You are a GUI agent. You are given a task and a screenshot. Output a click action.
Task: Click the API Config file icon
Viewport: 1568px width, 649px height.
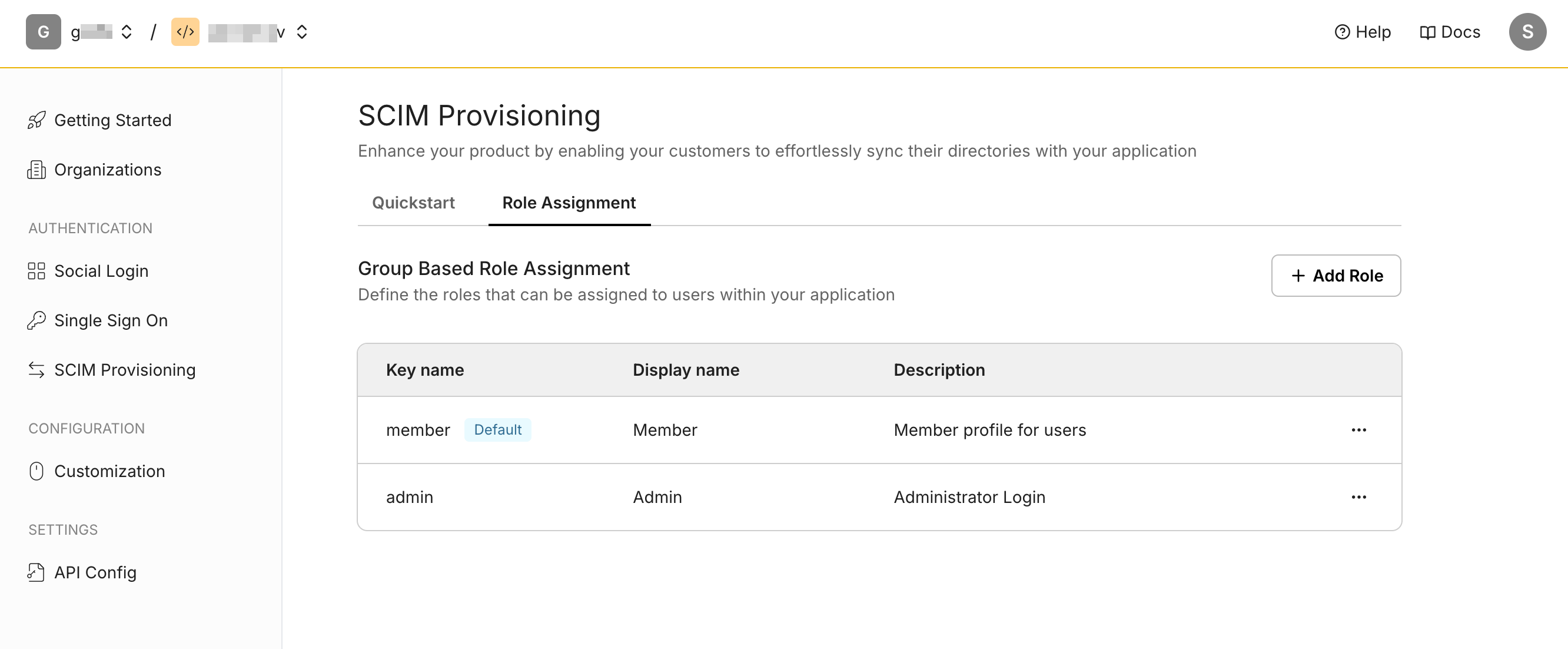pyautogui.click(x=36, y=572)
